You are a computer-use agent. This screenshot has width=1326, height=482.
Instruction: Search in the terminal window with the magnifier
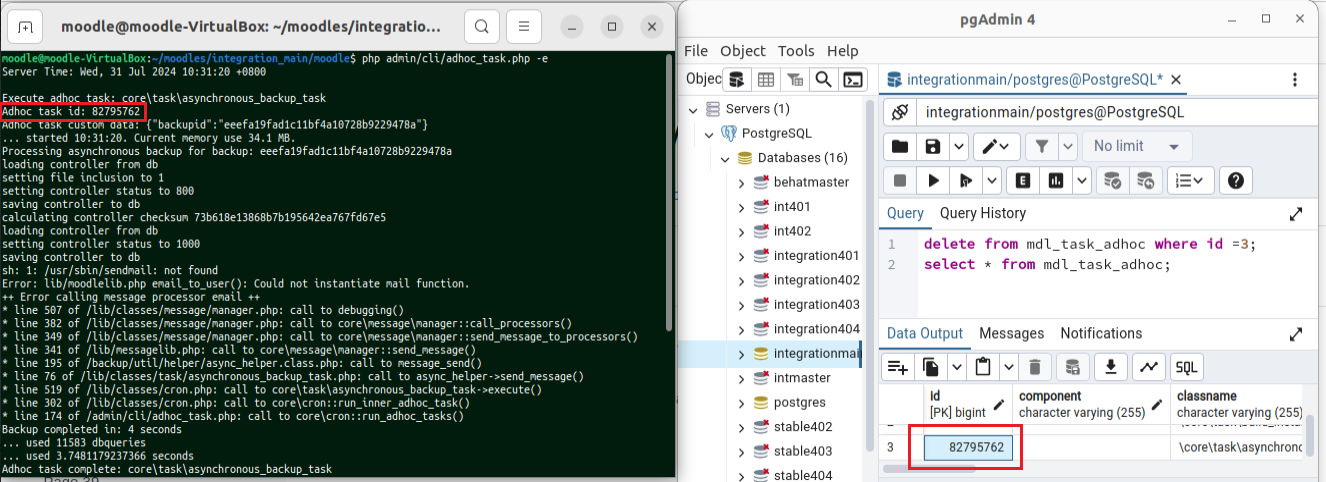(482, 27)
